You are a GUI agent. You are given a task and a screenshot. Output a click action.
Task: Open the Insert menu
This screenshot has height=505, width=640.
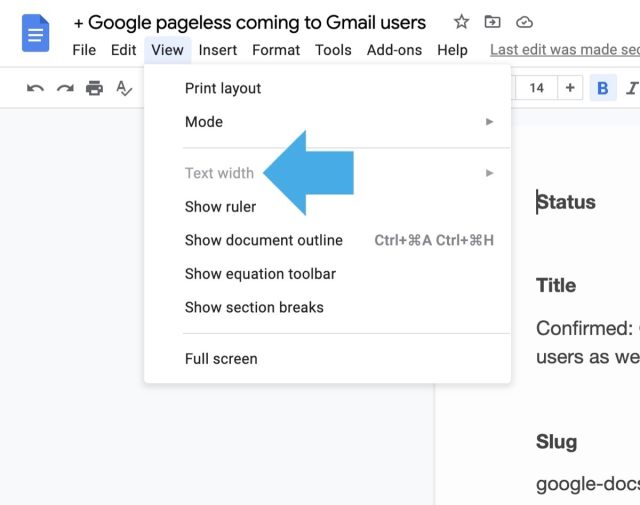click(217, 50)
